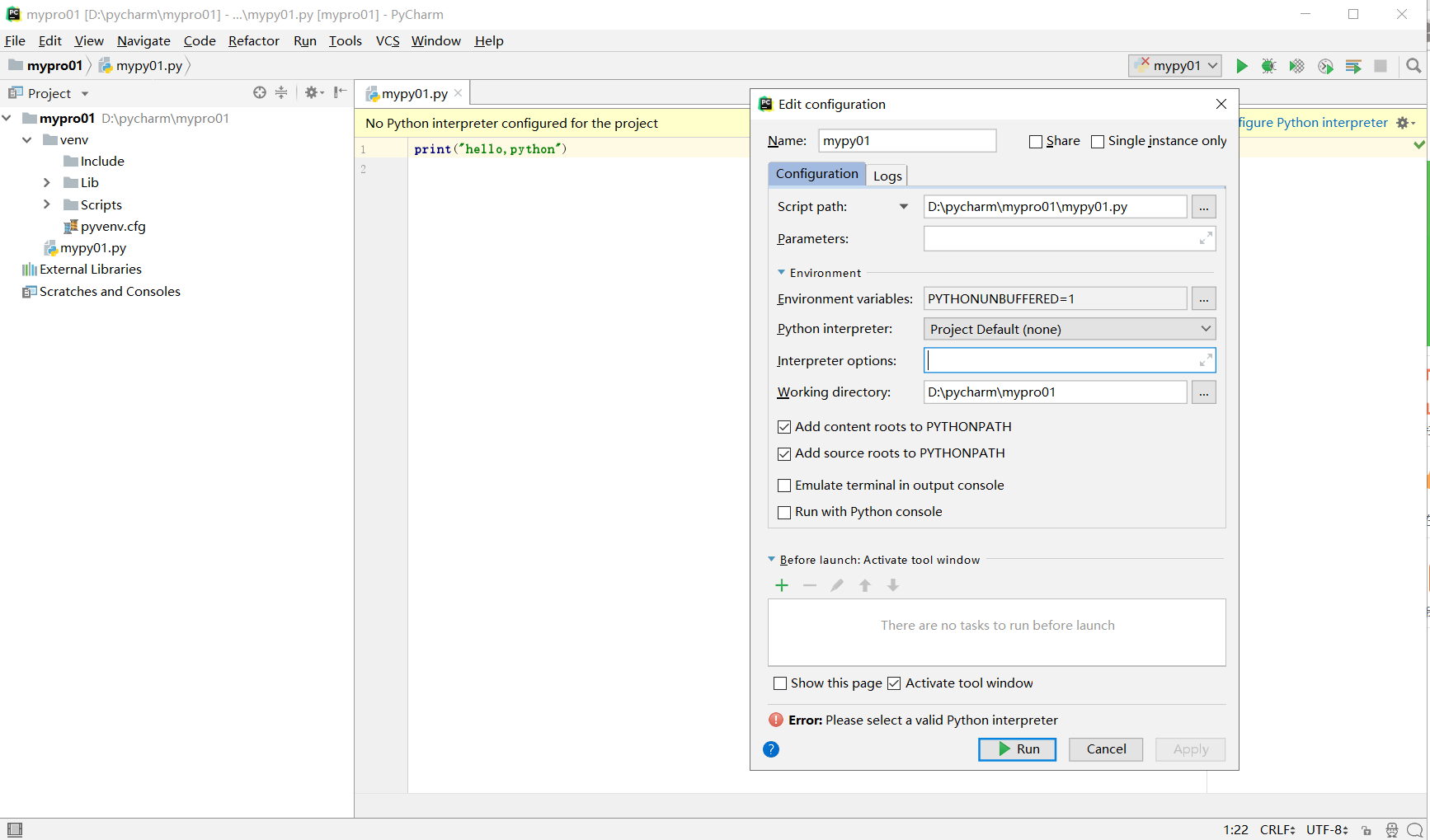The image size is (1430, 840).
Task: Enable the Share checkbox
Action: click(1036, 142)
